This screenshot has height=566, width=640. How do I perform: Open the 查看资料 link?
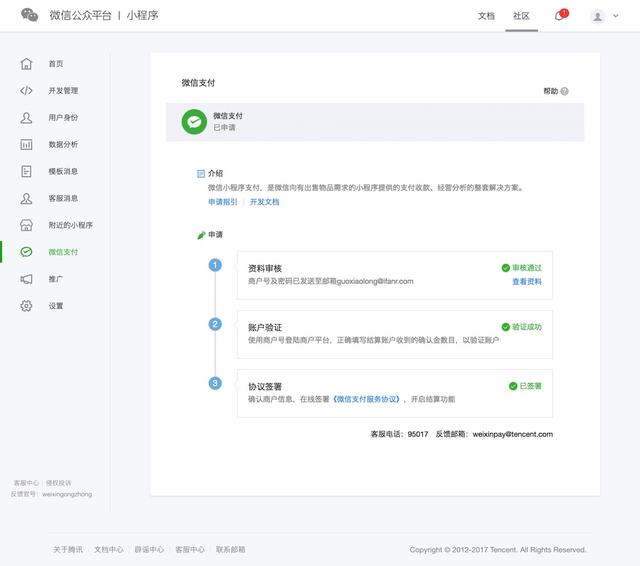pyautogui.click(x=527, y=282)
